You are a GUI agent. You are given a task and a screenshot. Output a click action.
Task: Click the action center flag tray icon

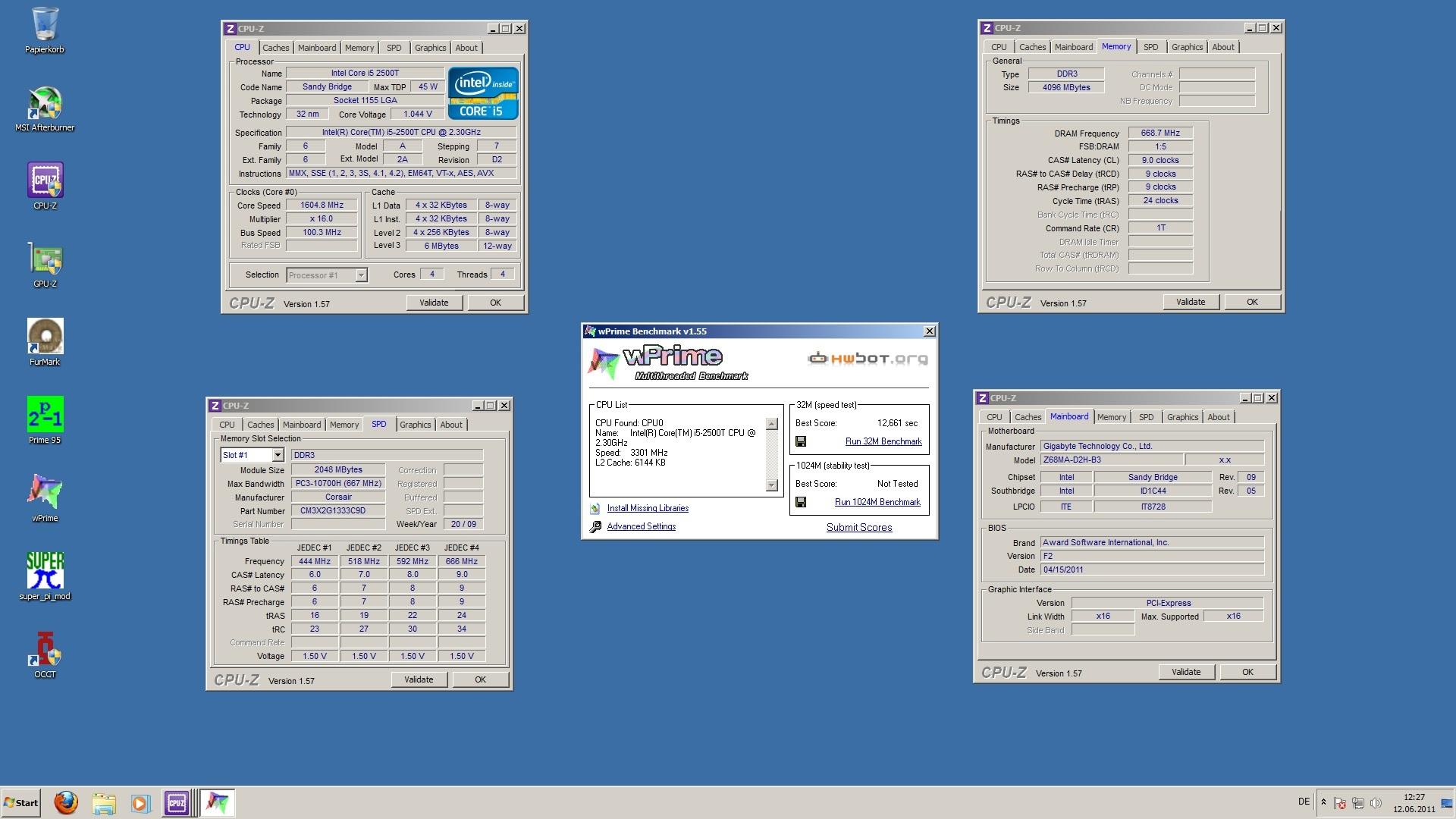coord(1340,802)
